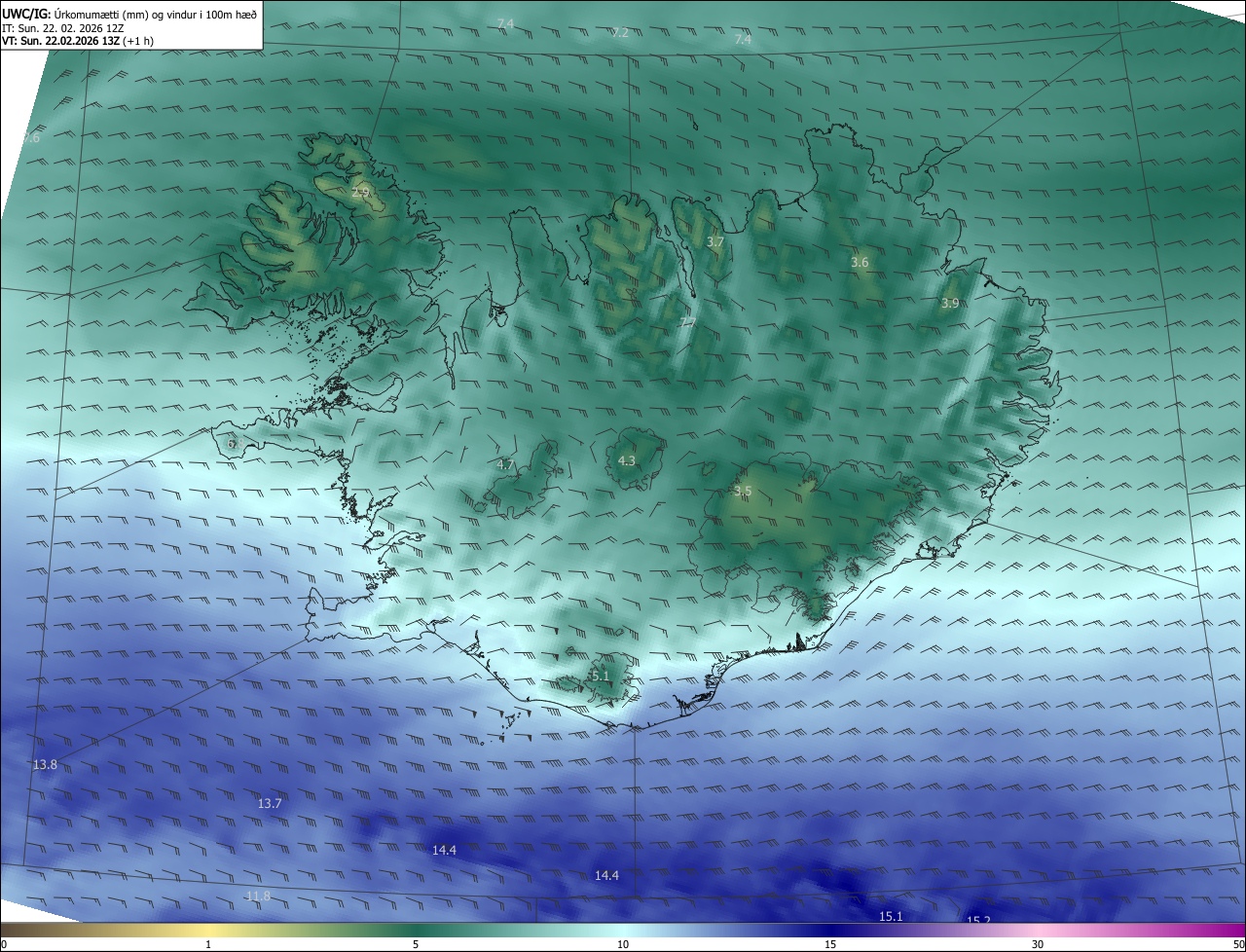Click the 3.7 value label
This screenshot has width=1246, height=952.
[x=715, y=241]
